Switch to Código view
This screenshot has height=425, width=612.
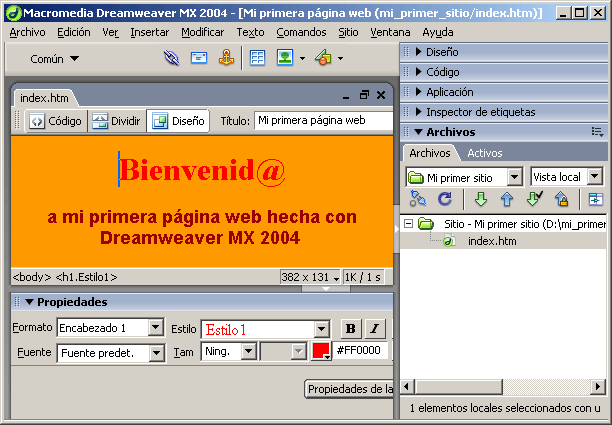click(55, 121)
